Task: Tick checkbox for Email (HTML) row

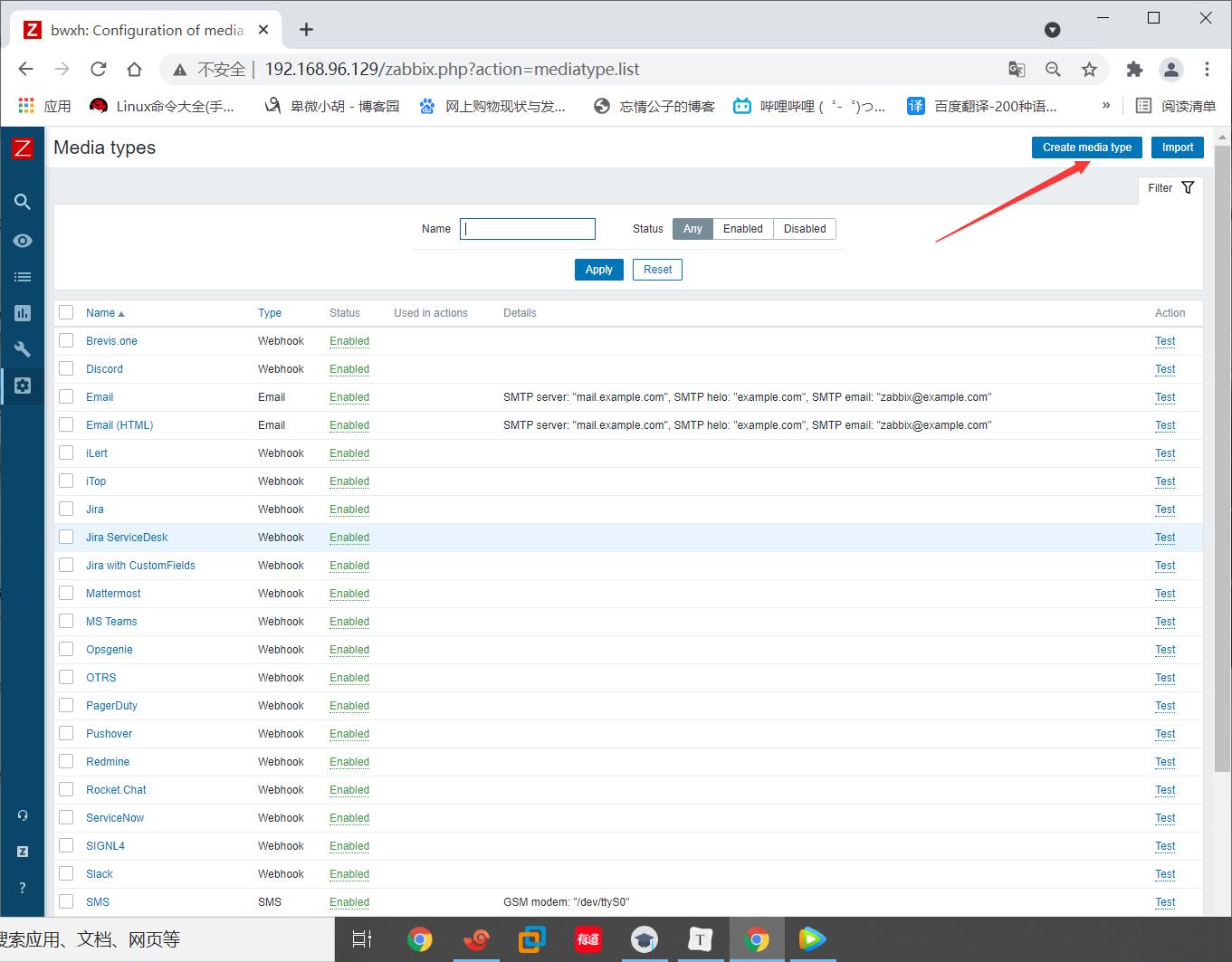Action: (66, 424)
